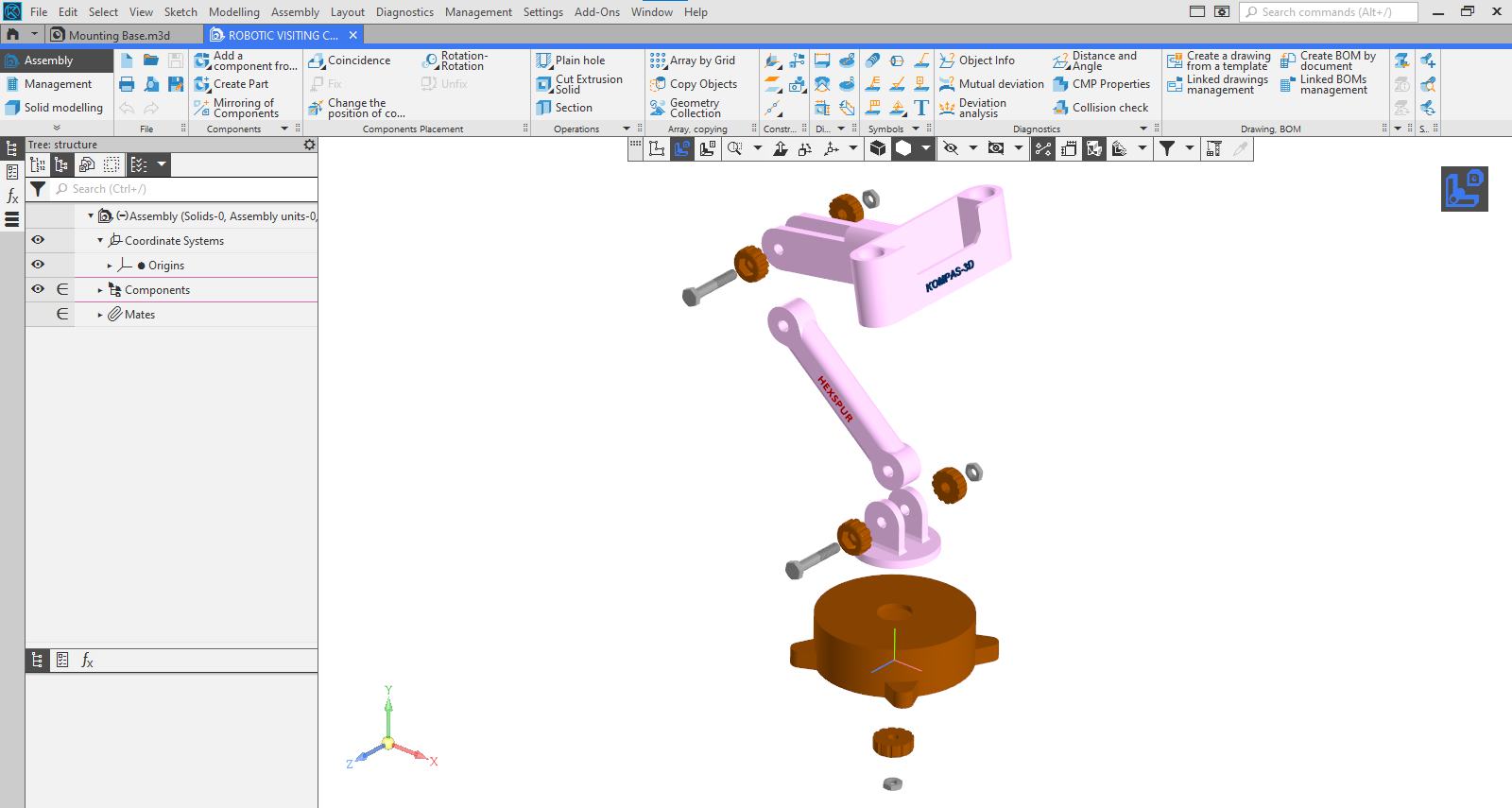Open the Operations group dropdown arrow
Screen dimensions: 1512x808
[x=626, y=129]
